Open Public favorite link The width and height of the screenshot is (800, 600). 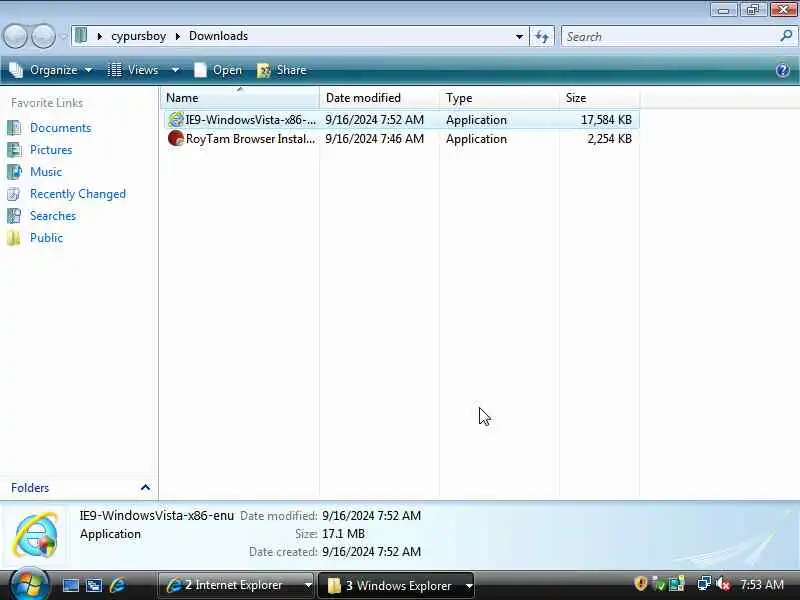46,238
